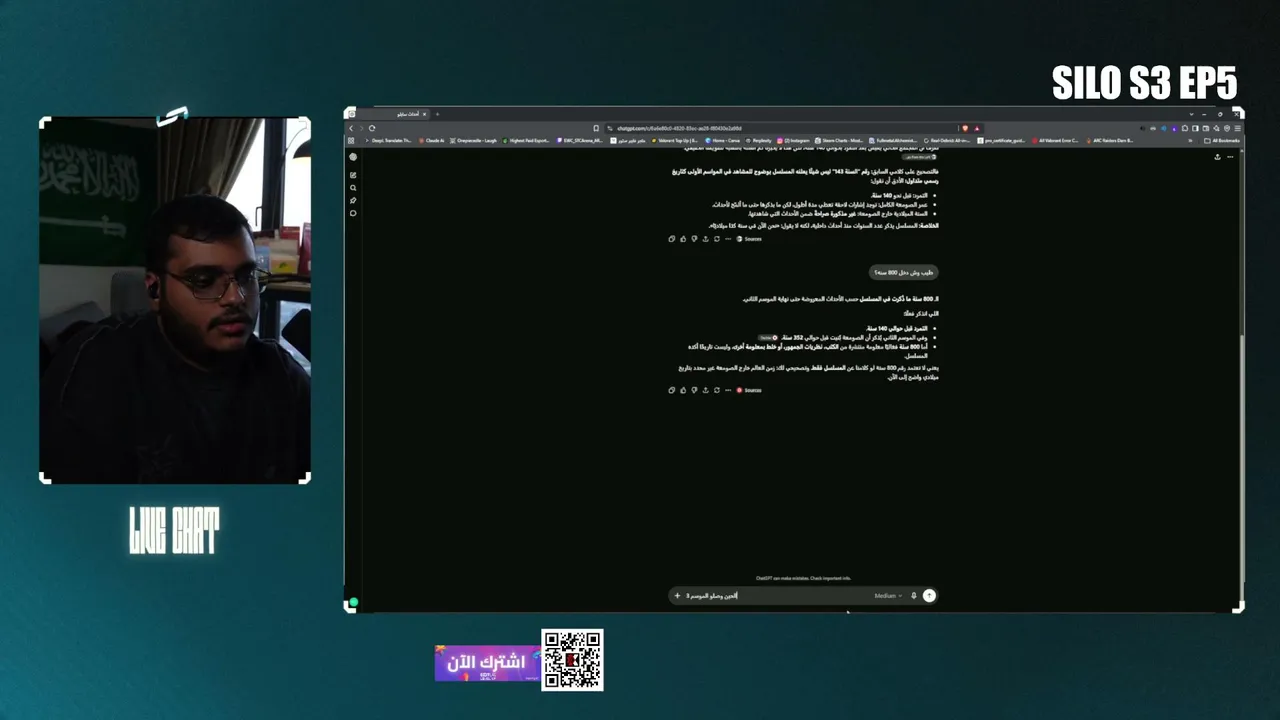Dislike the last ChatGPT response
1280x720 pixels.
(x=694, y=390)
